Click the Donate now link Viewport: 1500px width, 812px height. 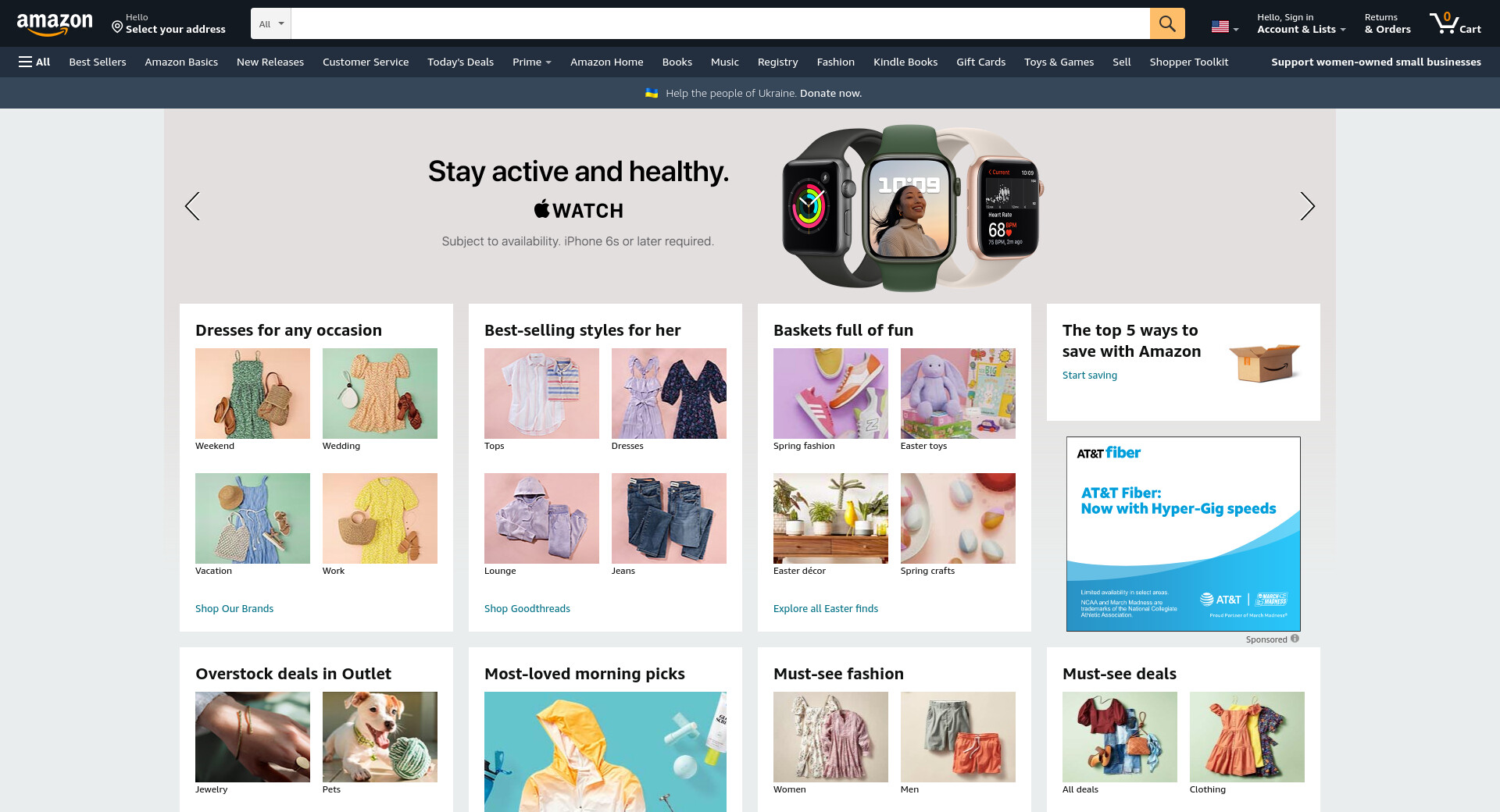click(x=830, y=93)
